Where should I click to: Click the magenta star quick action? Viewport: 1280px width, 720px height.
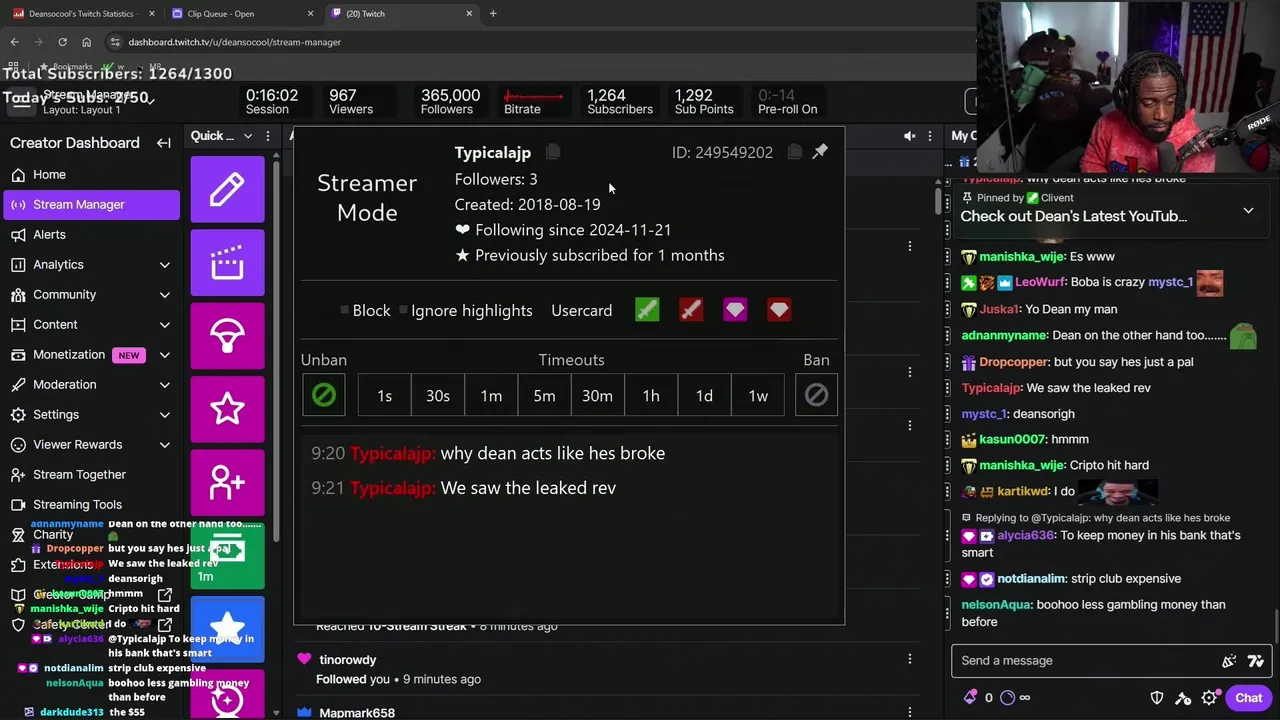point(227,408)
